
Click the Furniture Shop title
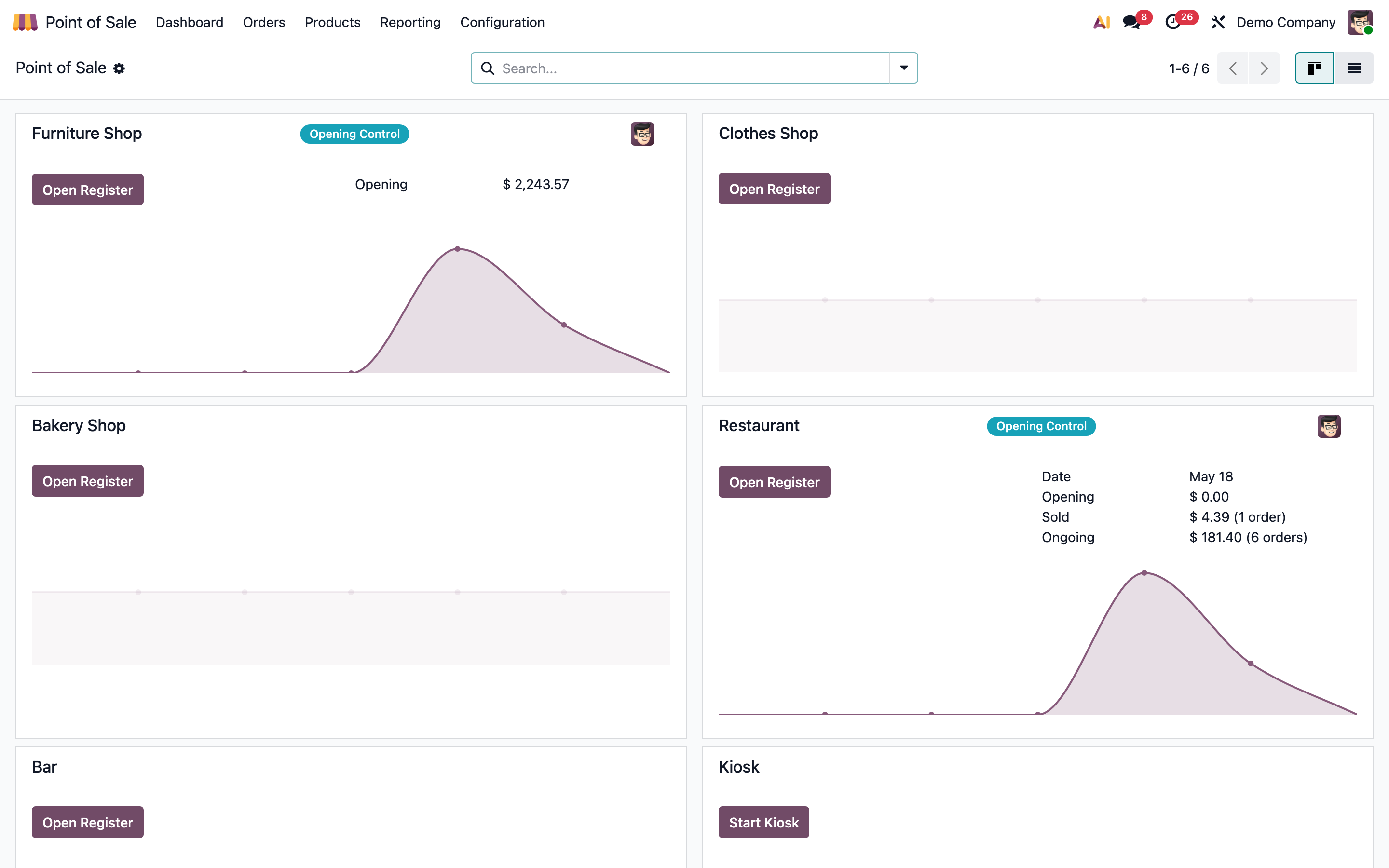pyautogui.click(x=87, y=133)
